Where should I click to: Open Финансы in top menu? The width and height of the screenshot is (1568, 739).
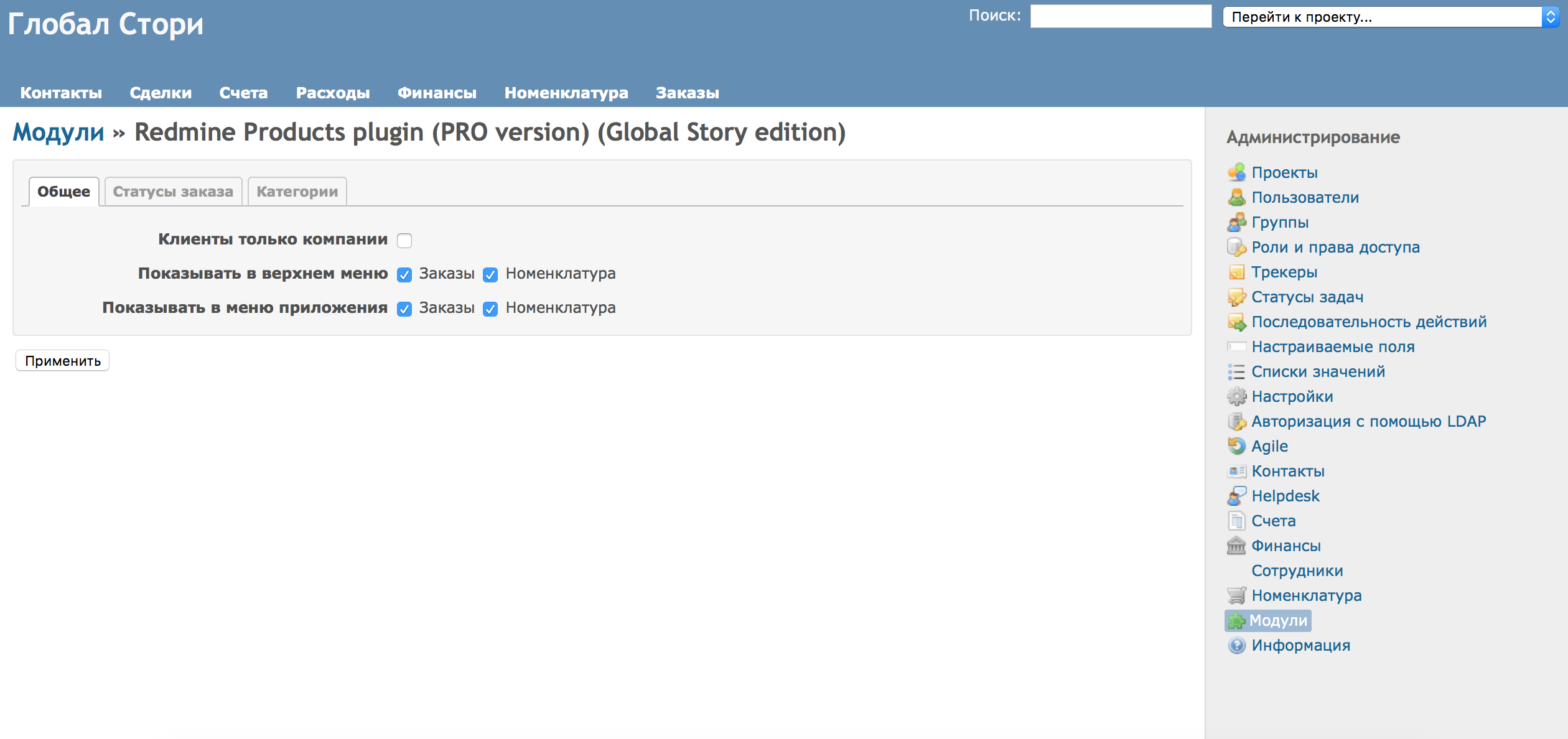(437, 93)
